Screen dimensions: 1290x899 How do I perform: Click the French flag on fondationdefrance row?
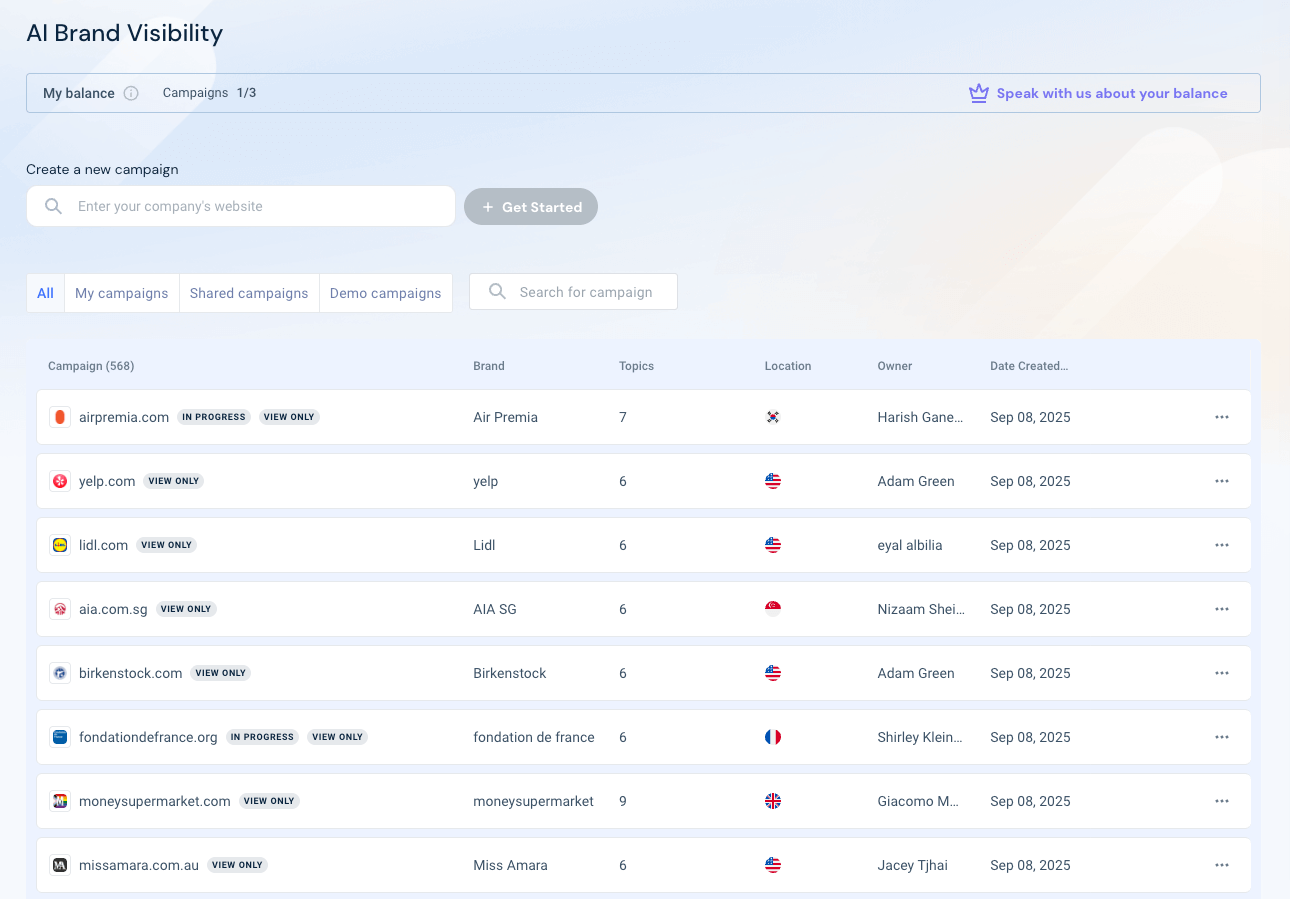(x=772, y=737)
